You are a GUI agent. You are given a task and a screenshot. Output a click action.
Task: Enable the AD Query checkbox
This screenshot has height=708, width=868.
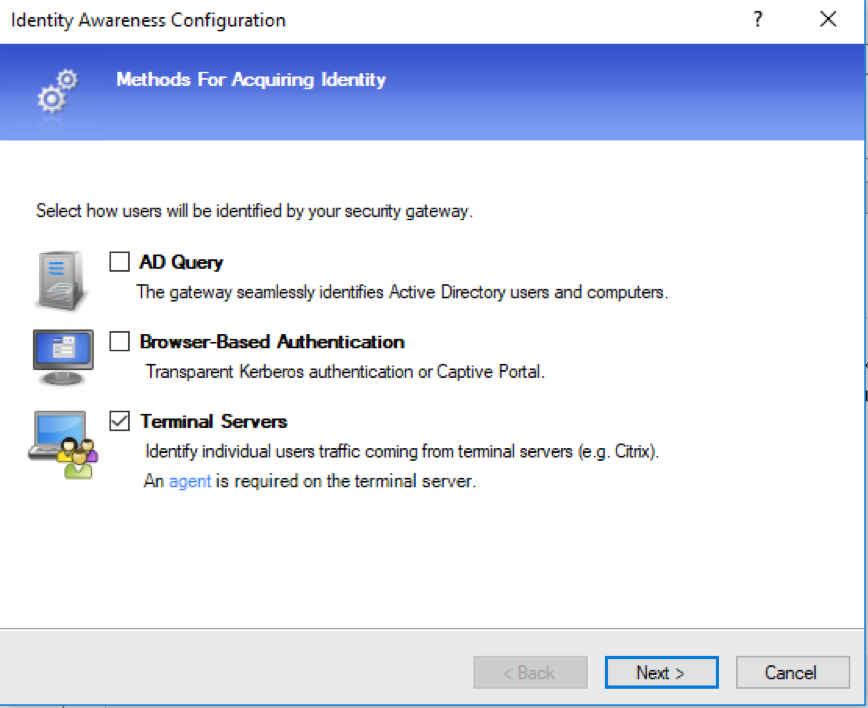coord(120,262)
